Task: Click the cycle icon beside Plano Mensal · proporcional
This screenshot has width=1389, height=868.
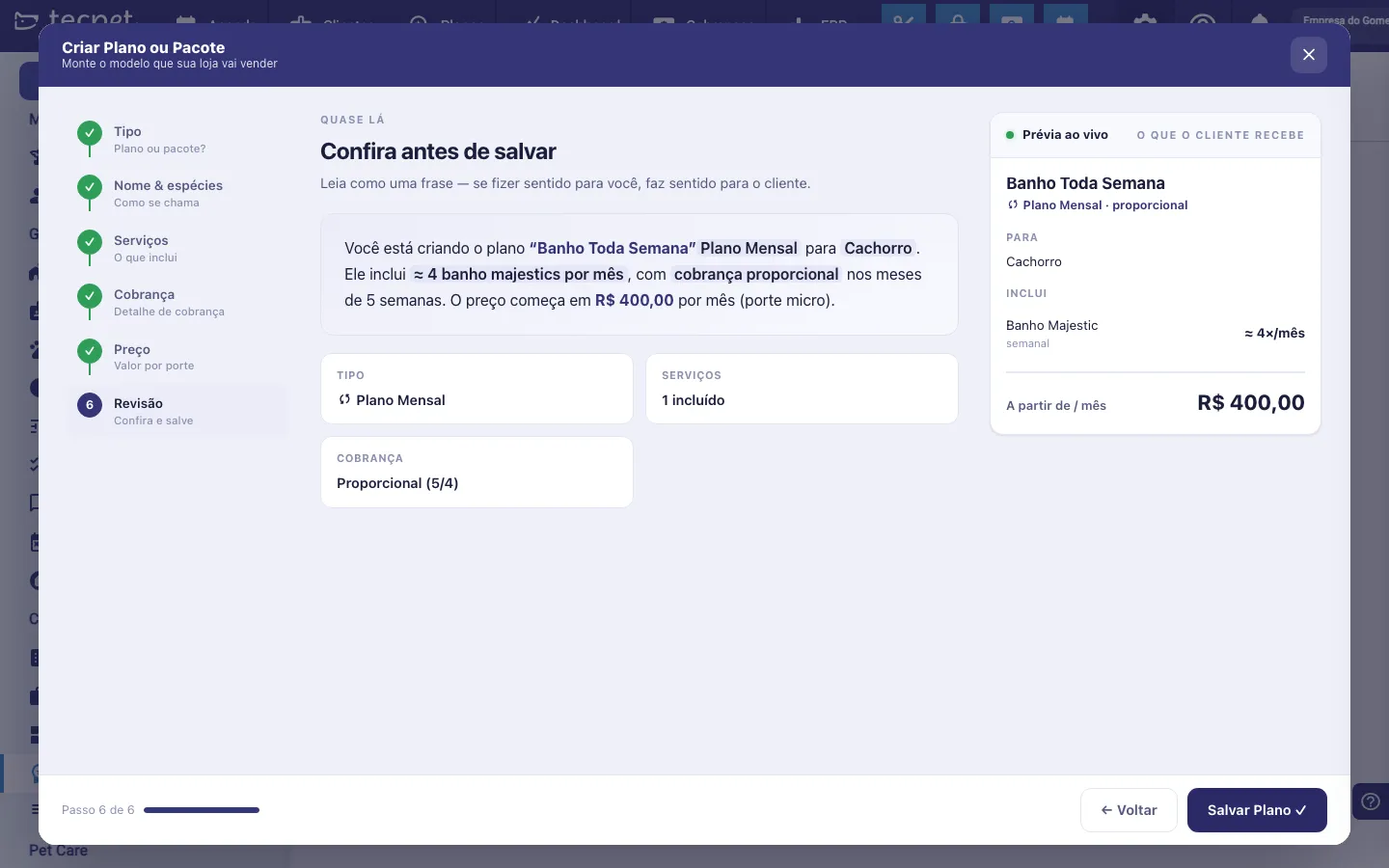Action: pyautogui.click(x=1013, y=205)
